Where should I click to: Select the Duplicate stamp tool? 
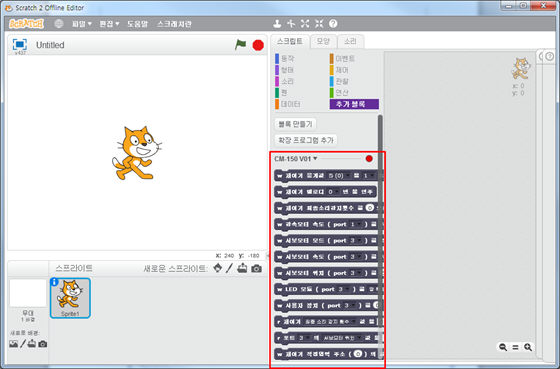coord(277,24)
